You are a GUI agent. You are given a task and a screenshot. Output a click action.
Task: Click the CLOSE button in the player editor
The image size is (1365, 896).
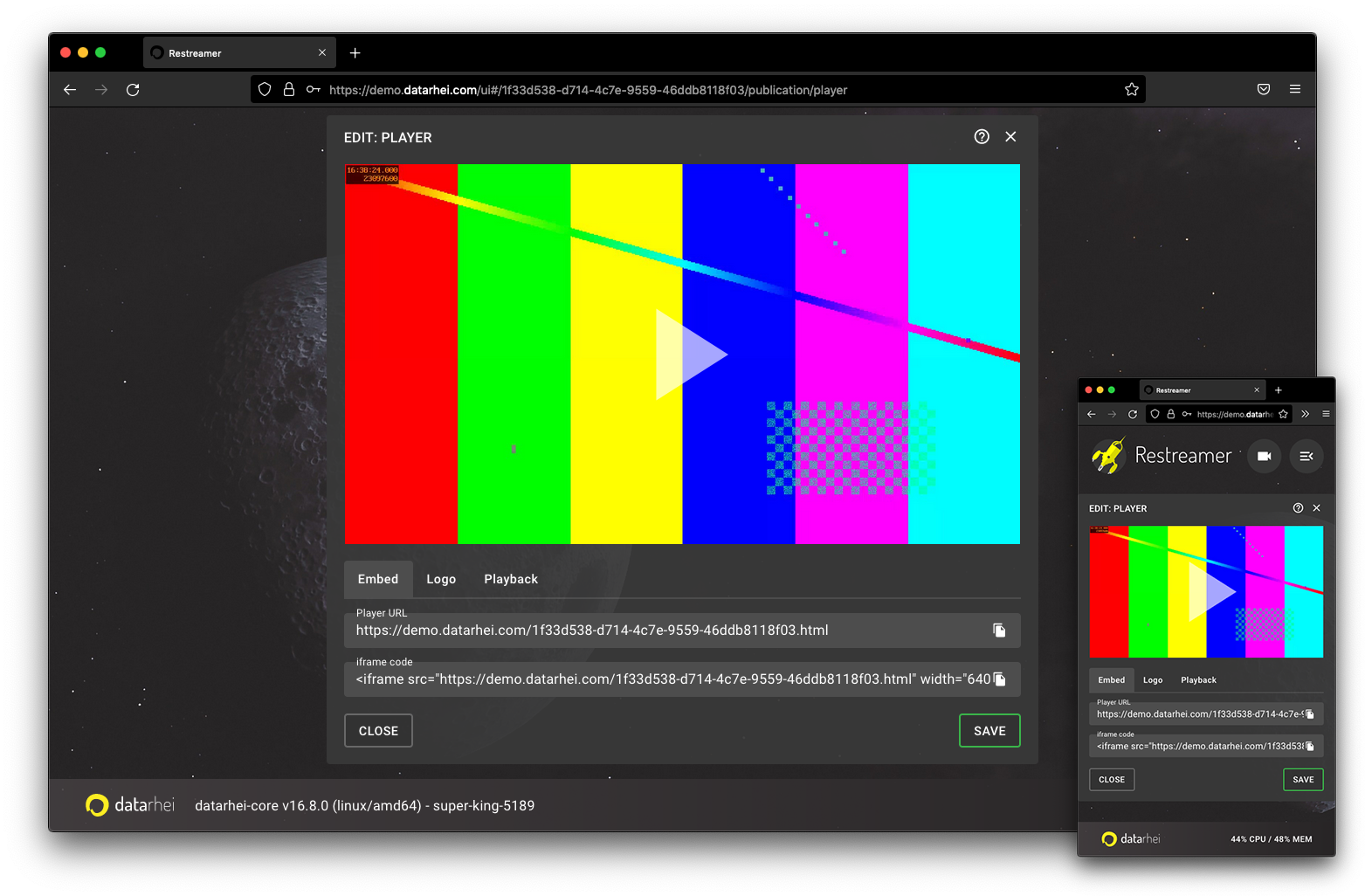point(378,730)
